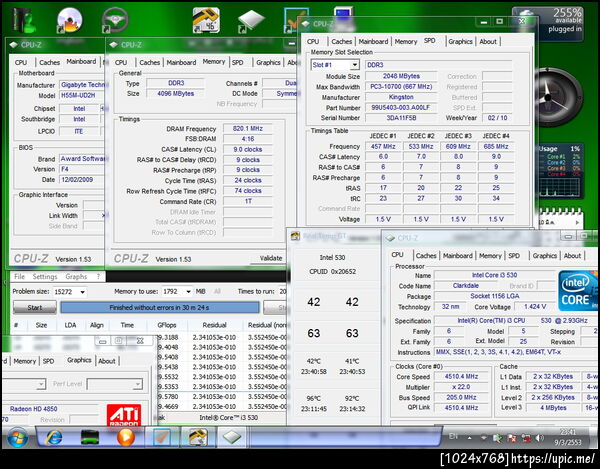Select Memory tab in the SPD window

coord(406,41)
